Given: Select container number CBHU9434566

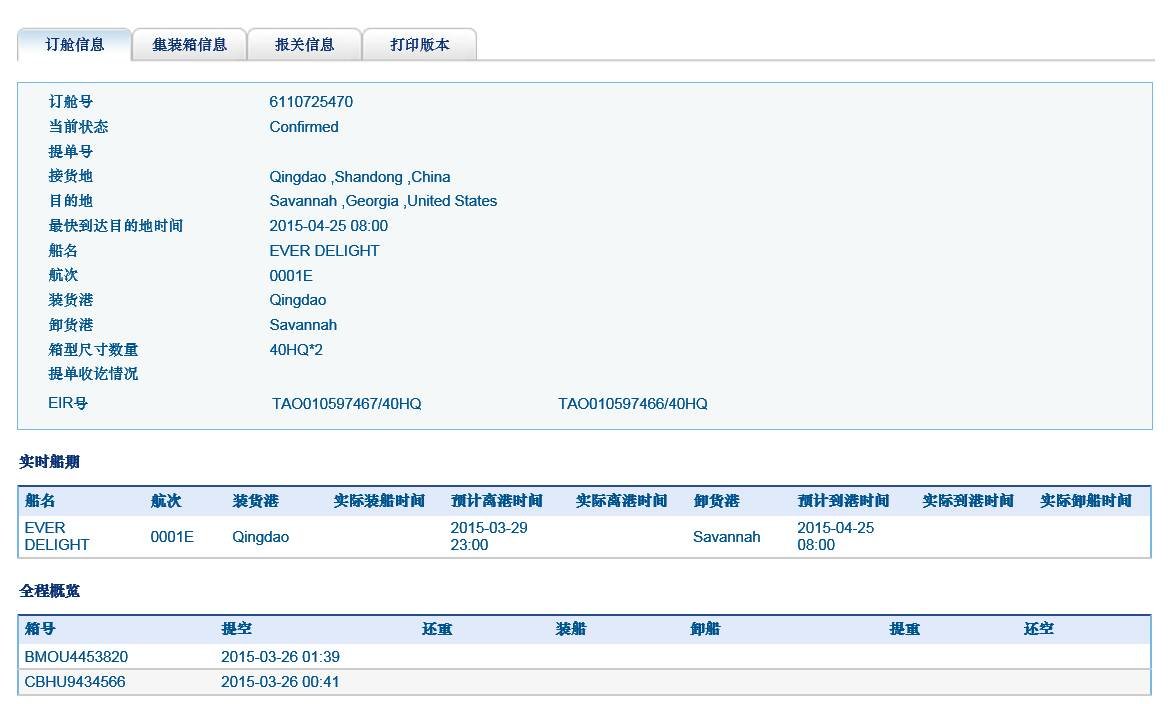Looking at the screenshot, I should pos(75,681).
